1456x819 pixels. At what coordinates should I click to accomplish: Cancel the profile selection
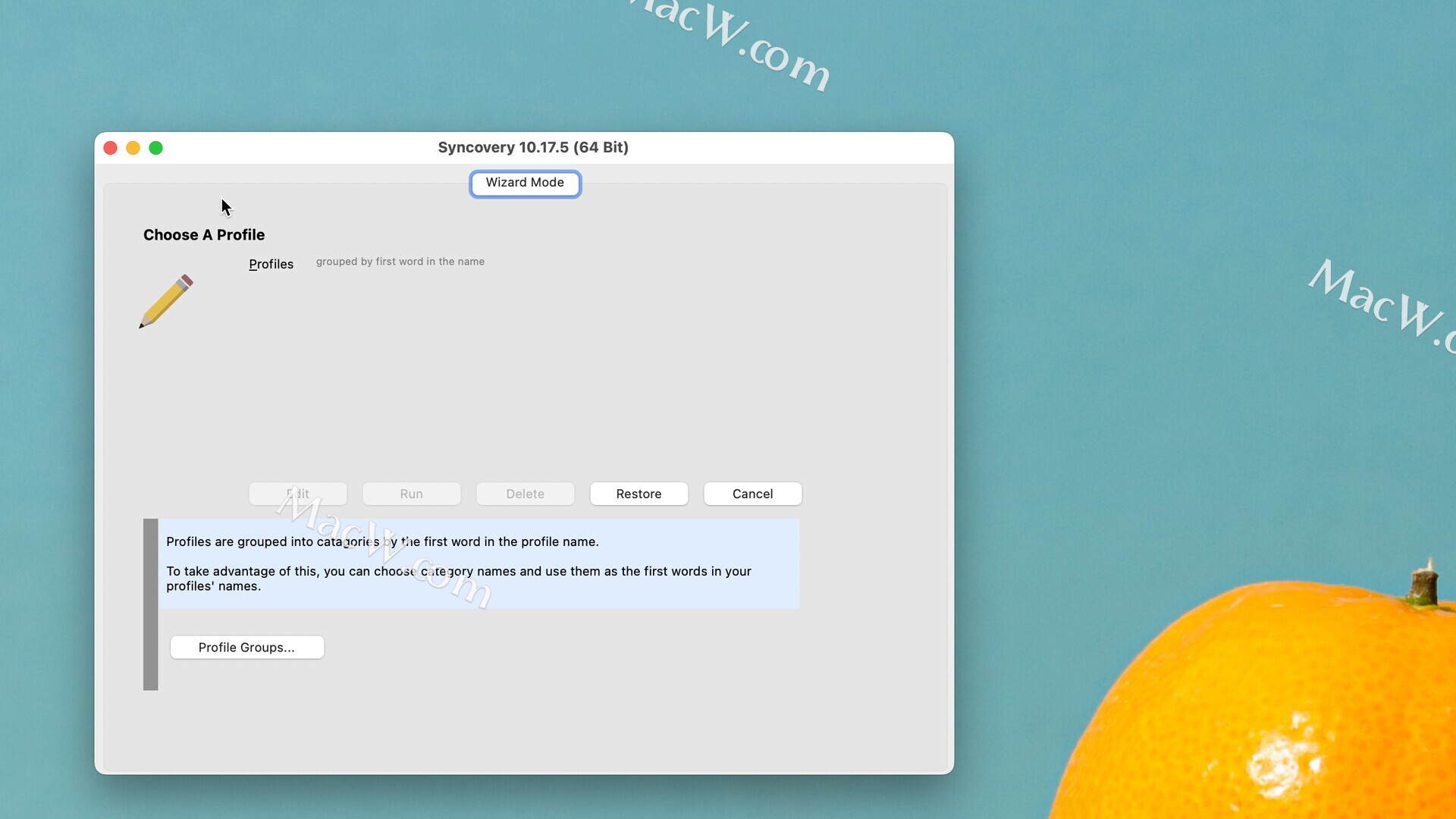(x=753, y=494)
